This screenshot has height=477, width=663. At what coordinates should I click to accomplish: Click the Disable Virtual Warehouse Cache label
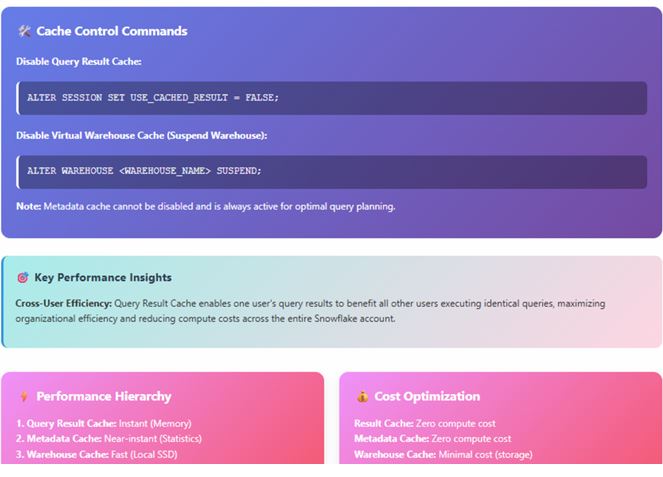[x=141, y=135]
